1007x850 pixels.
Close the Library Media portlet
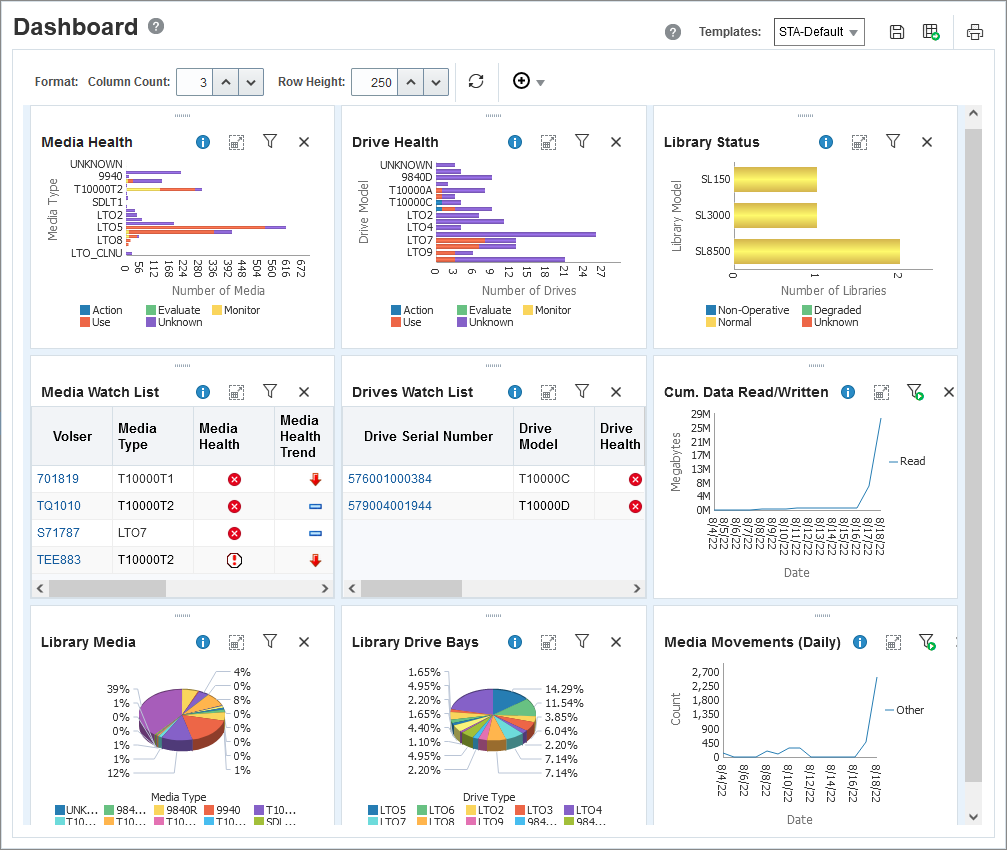[304, 642]
